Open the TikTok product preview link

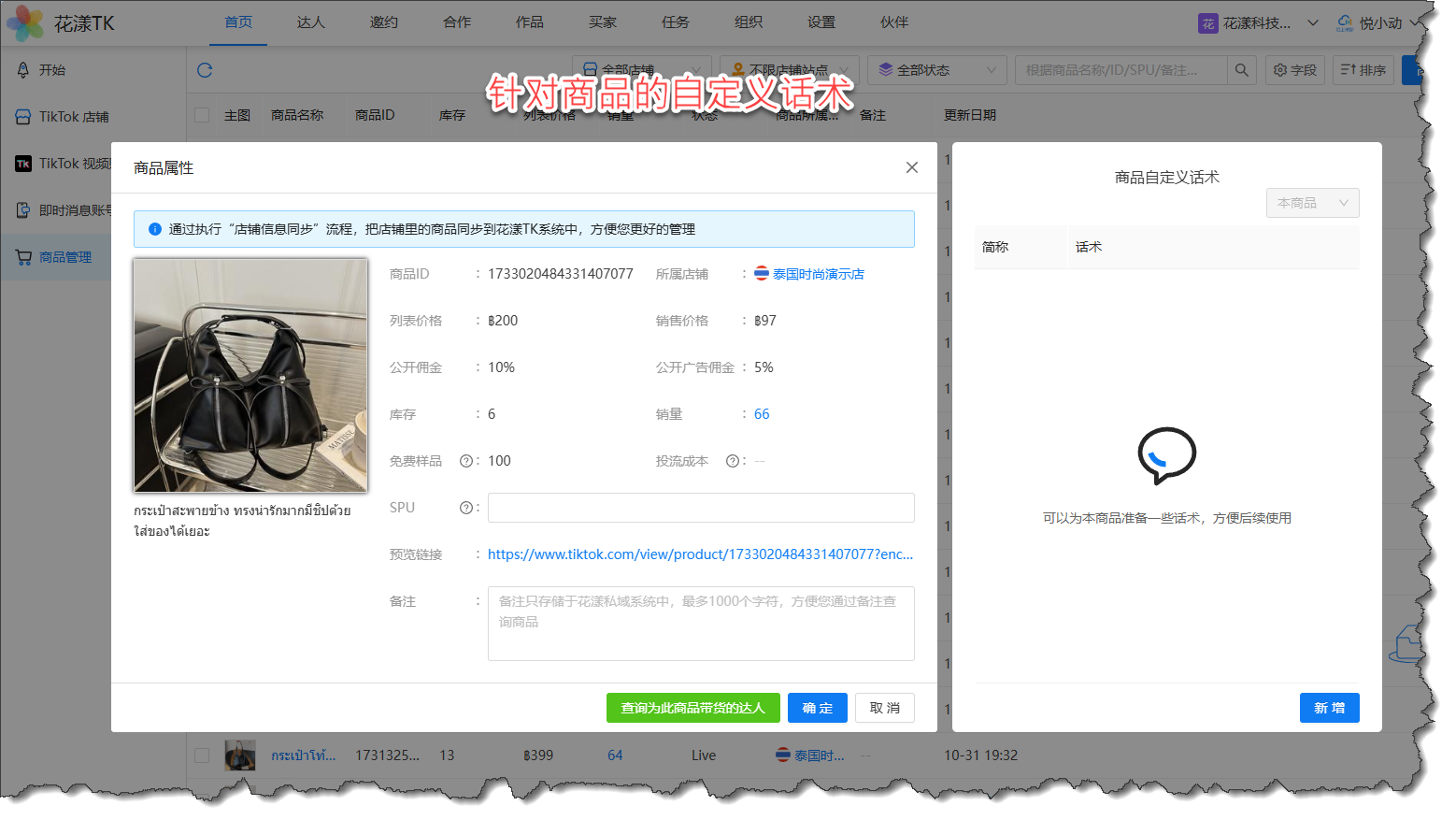700,554
